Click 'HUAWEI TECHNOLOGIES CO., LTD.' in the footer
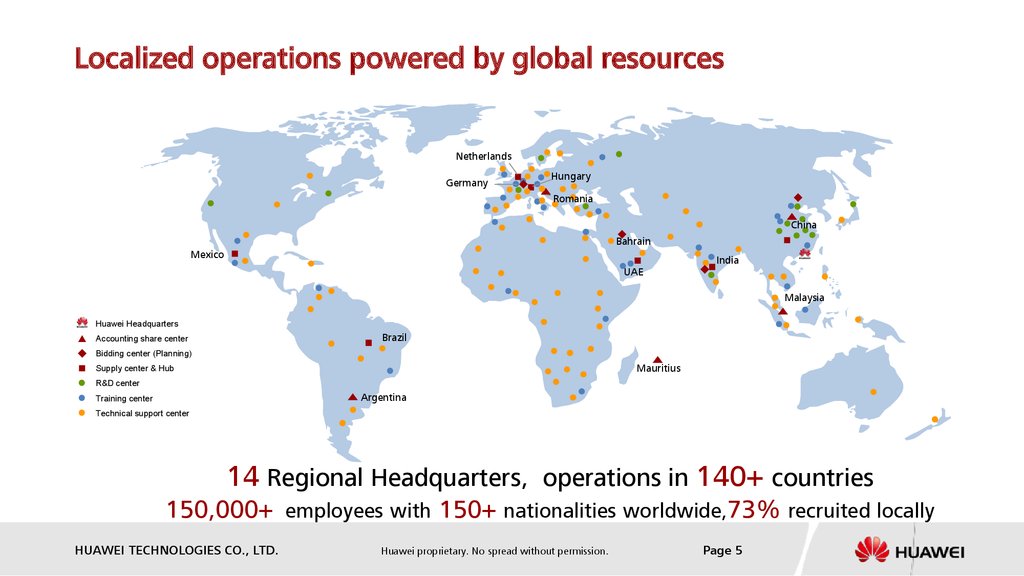The image size is (1024, 576). point(176,551)
